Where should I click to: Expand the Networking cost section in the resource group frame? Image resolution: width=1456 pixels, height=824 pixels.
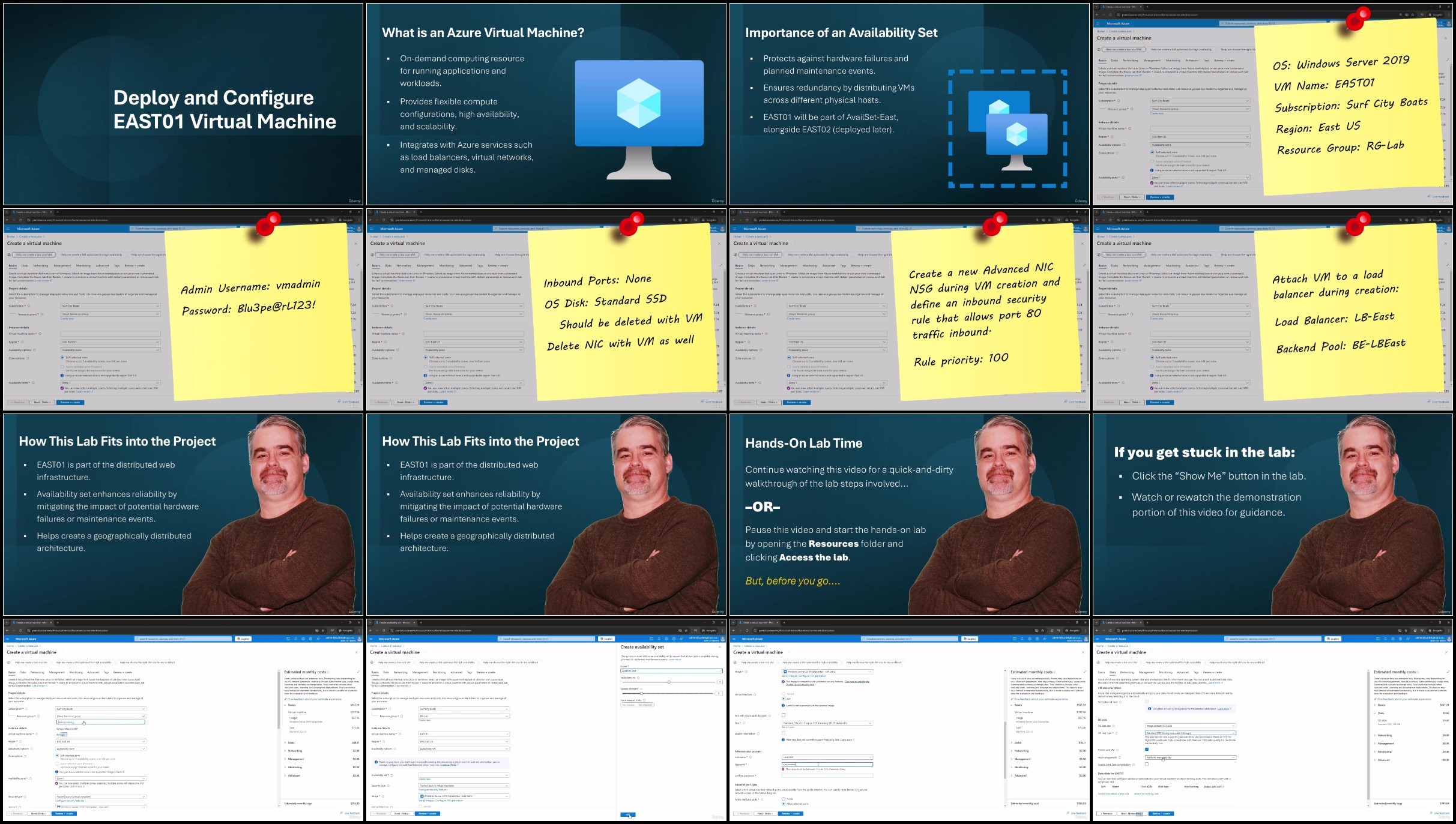(285, 751)
